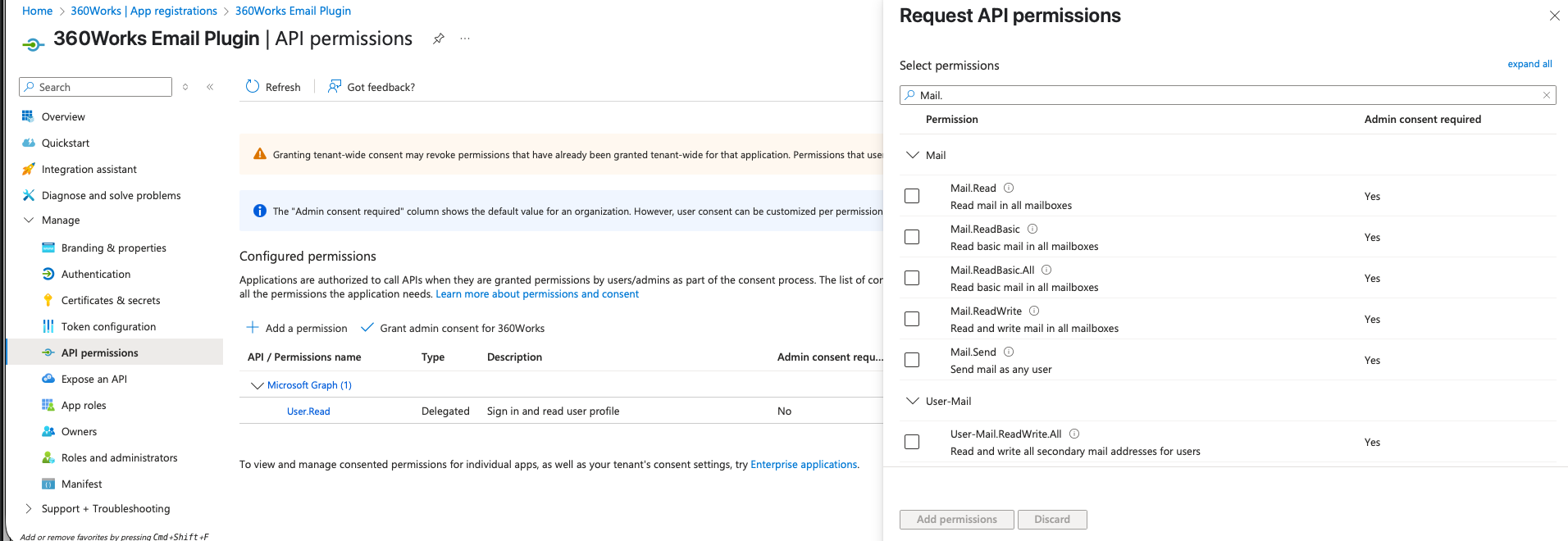The height and width of the screenshot is (541, 1568).
Task: Click the Roles and administrators icon
Action: click(x=48, y=457)
